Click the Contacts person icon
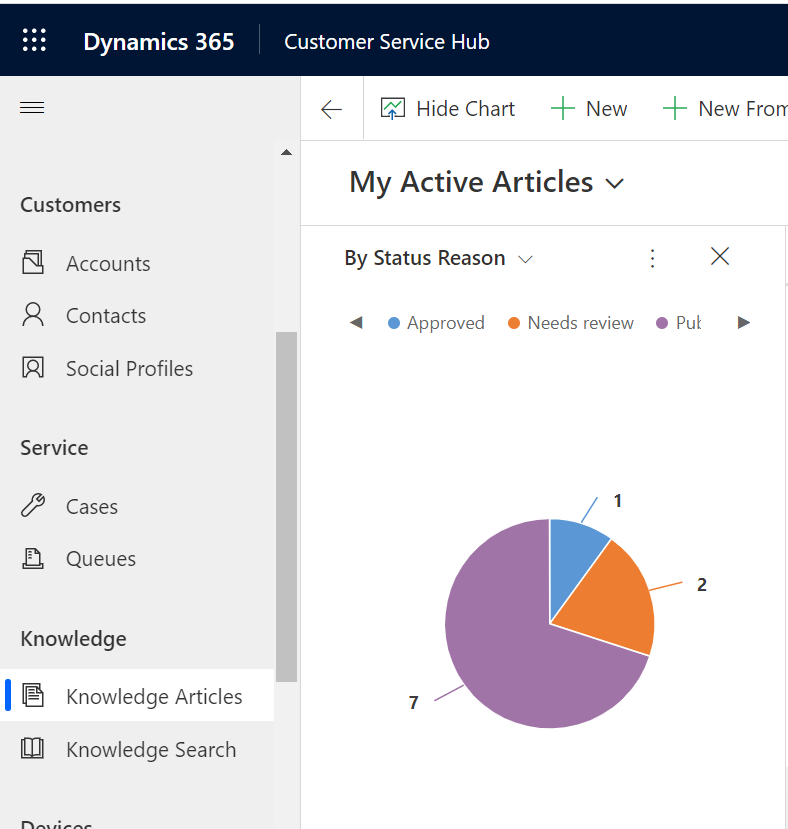This screenshot has height=829, width=788. point(33,315)
